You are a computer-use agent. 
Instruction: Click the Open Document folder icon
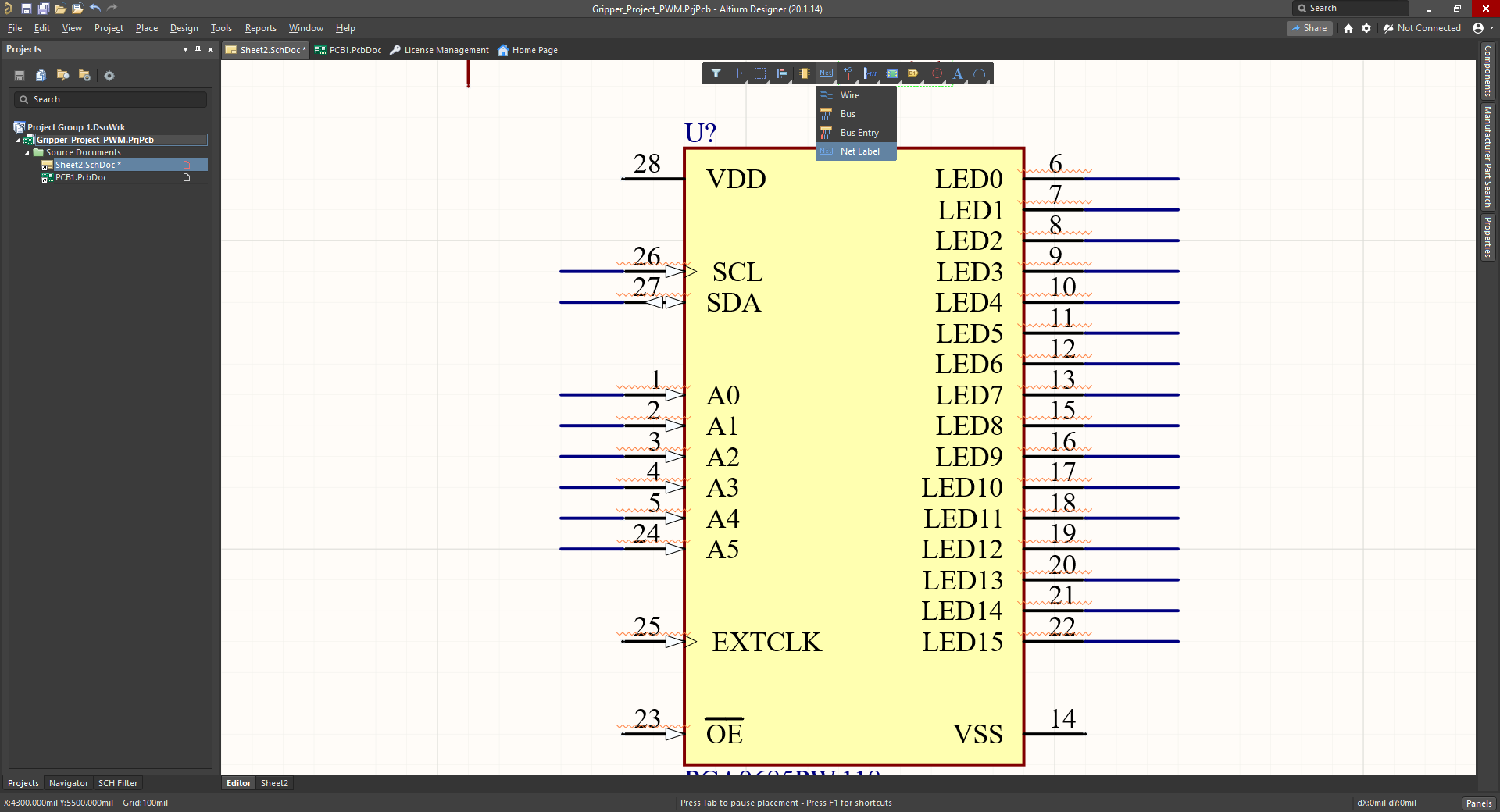pyautogui.click(x=60, y=9)
